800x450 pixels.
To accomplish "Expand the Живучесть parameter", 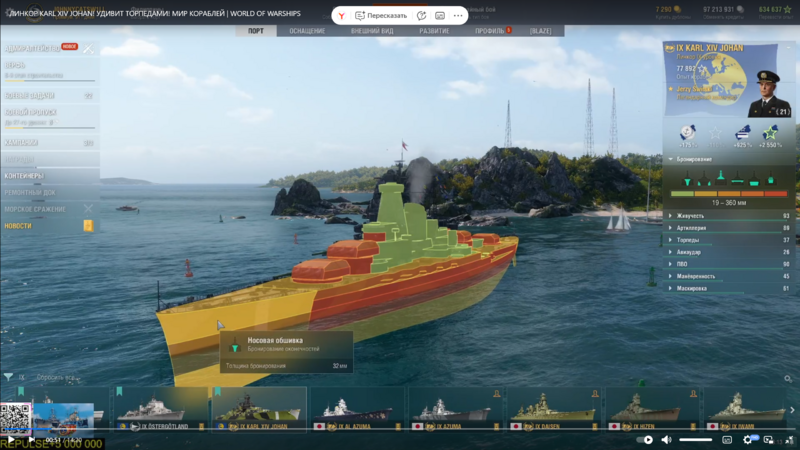I will click(729, 216).
